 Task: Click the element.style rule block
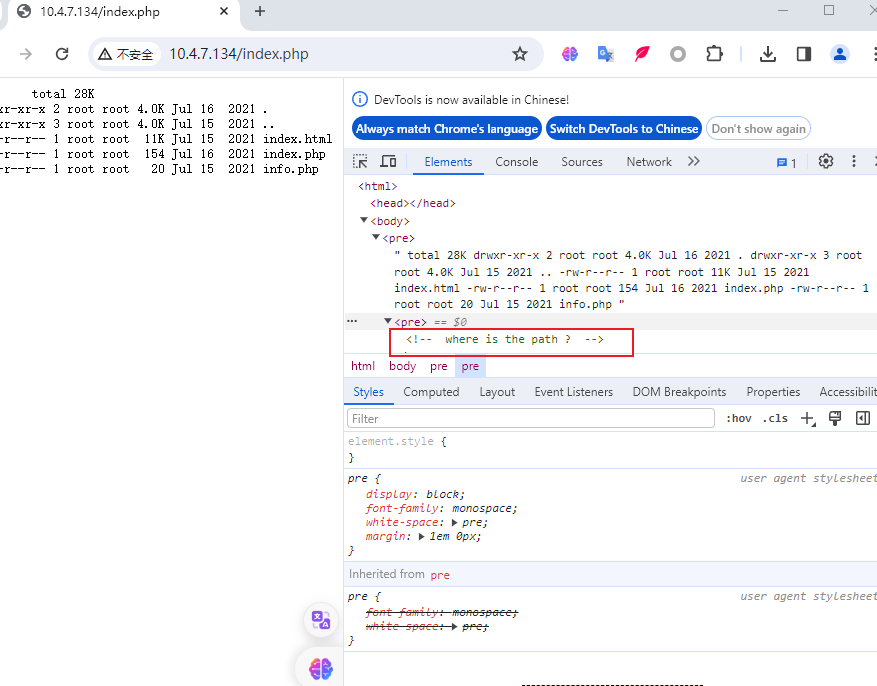pyautogui.click(x=610, y=450)
